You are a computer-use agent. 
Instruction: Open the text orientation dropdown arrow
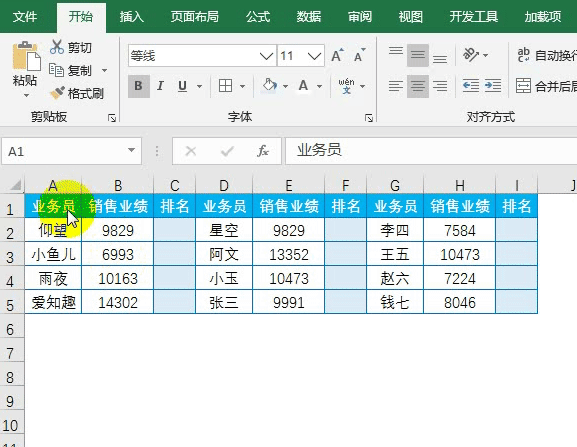tap(486, 56)
